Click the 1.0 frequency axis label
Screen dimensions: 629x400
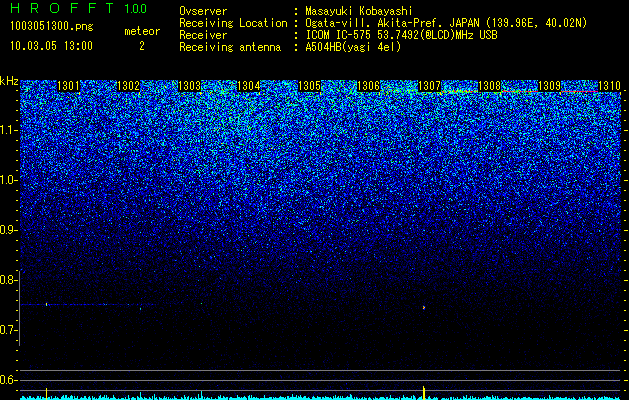8,180
